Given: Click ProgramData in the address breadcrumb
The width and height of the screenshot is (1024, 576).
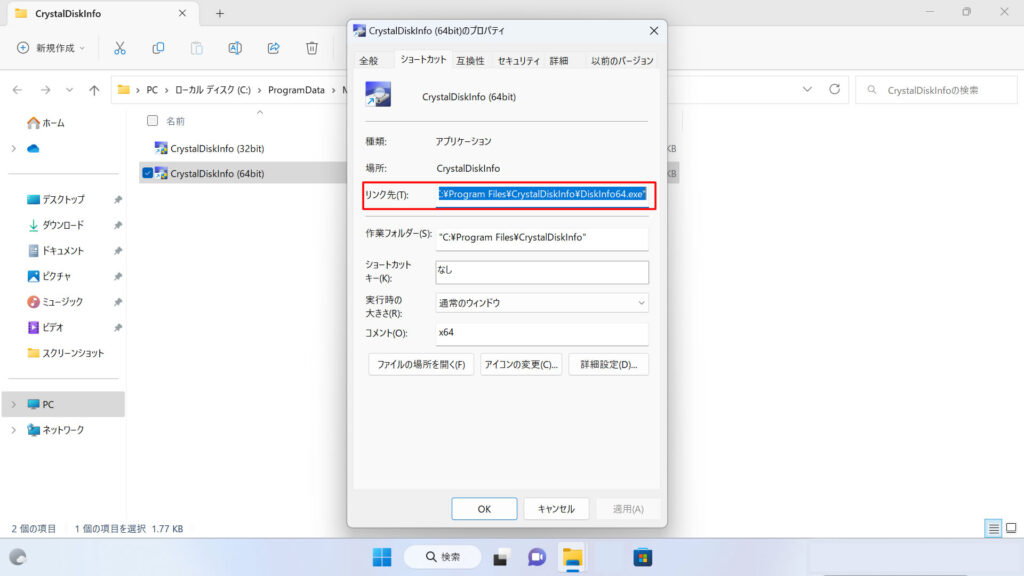Looking at the screenshot, I should (296, 90).
